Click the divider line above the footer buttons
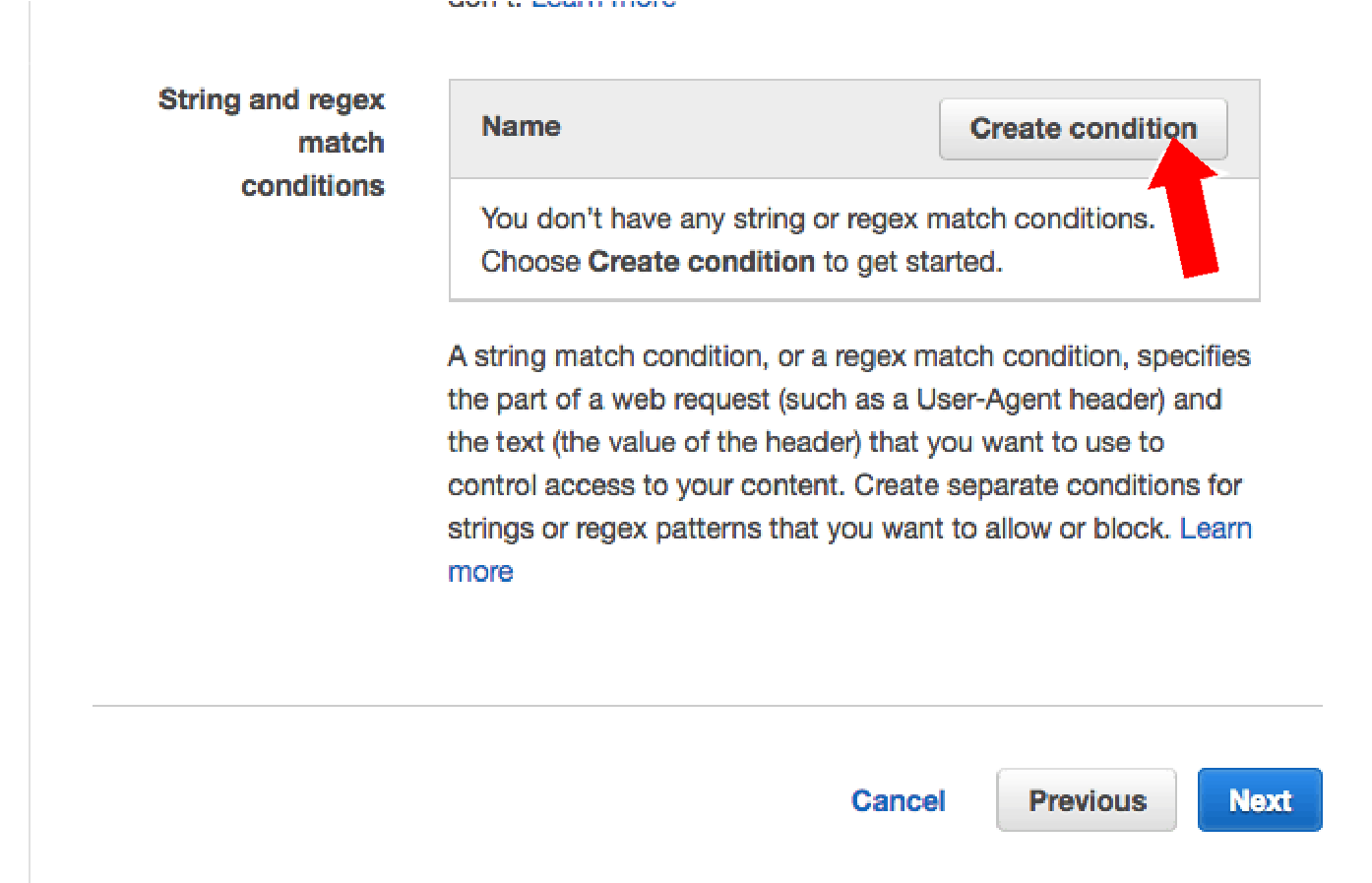The image size is (1372, 883). [x=708, y=706]
